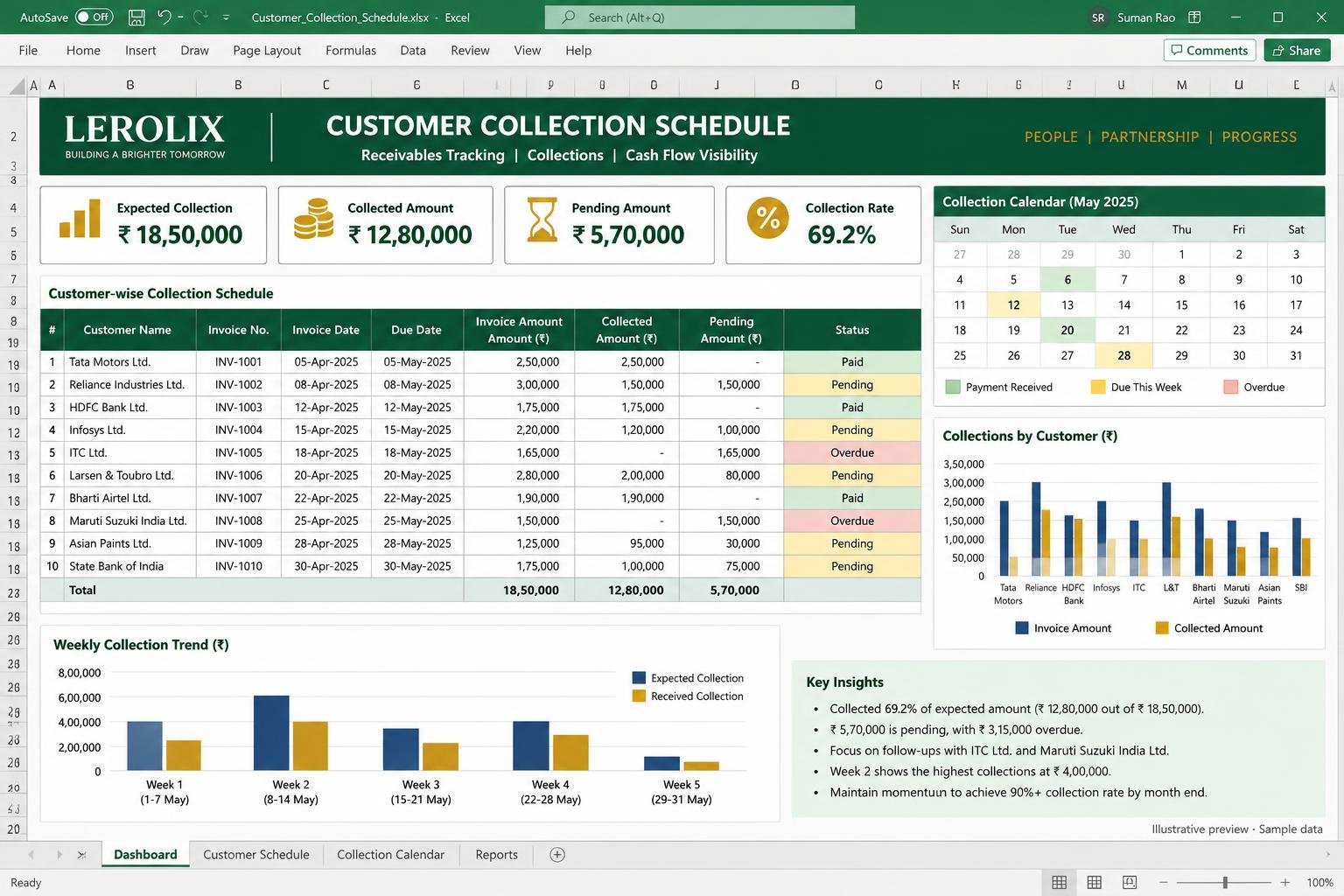Open the Data ribbon tab
This screenshot has width=1344, height=896.
[x=413, y=50]
